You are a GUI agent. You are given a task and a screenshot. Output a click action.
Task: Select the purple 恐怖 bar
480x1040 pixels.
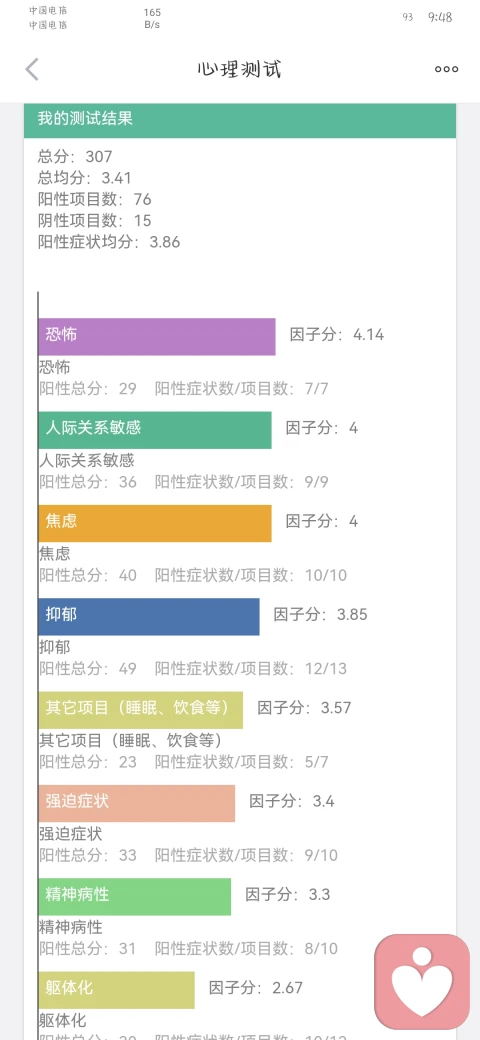(156, 337)
